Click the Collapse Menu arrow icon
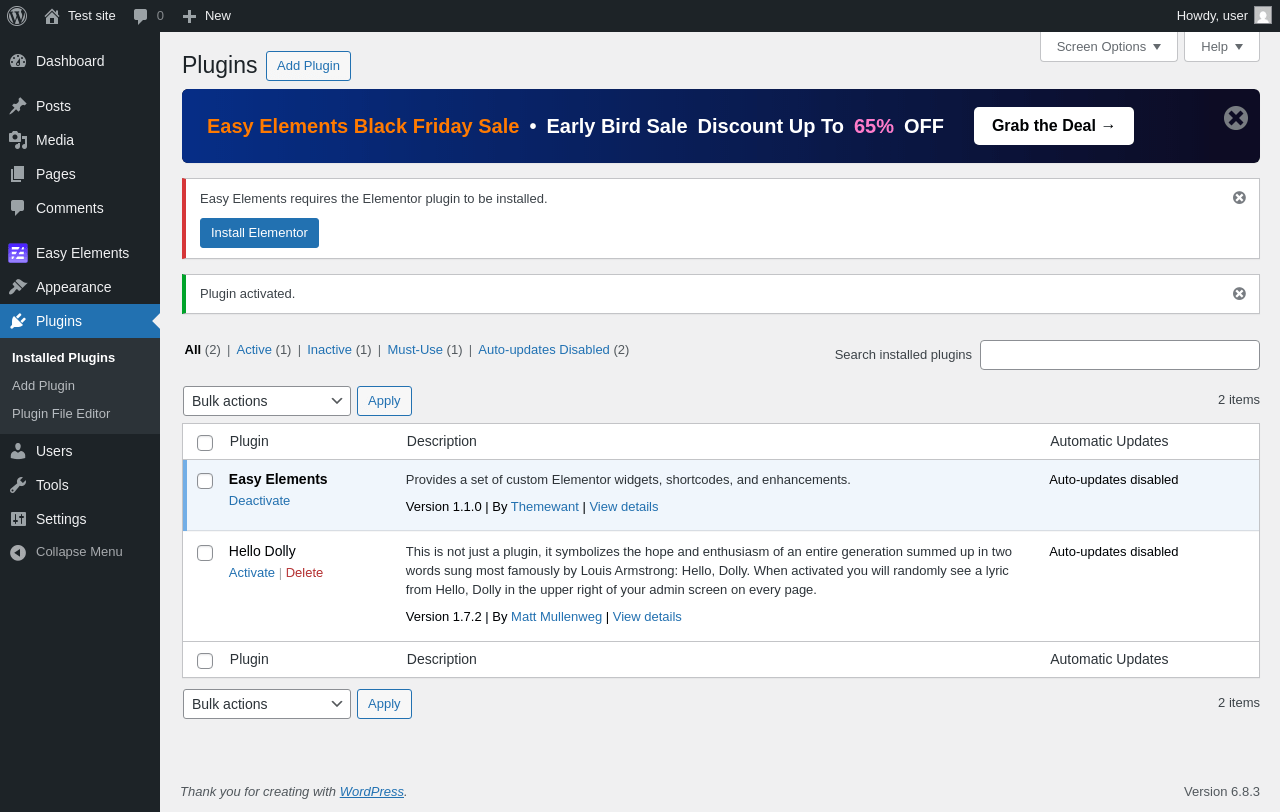 click(18, 552)
